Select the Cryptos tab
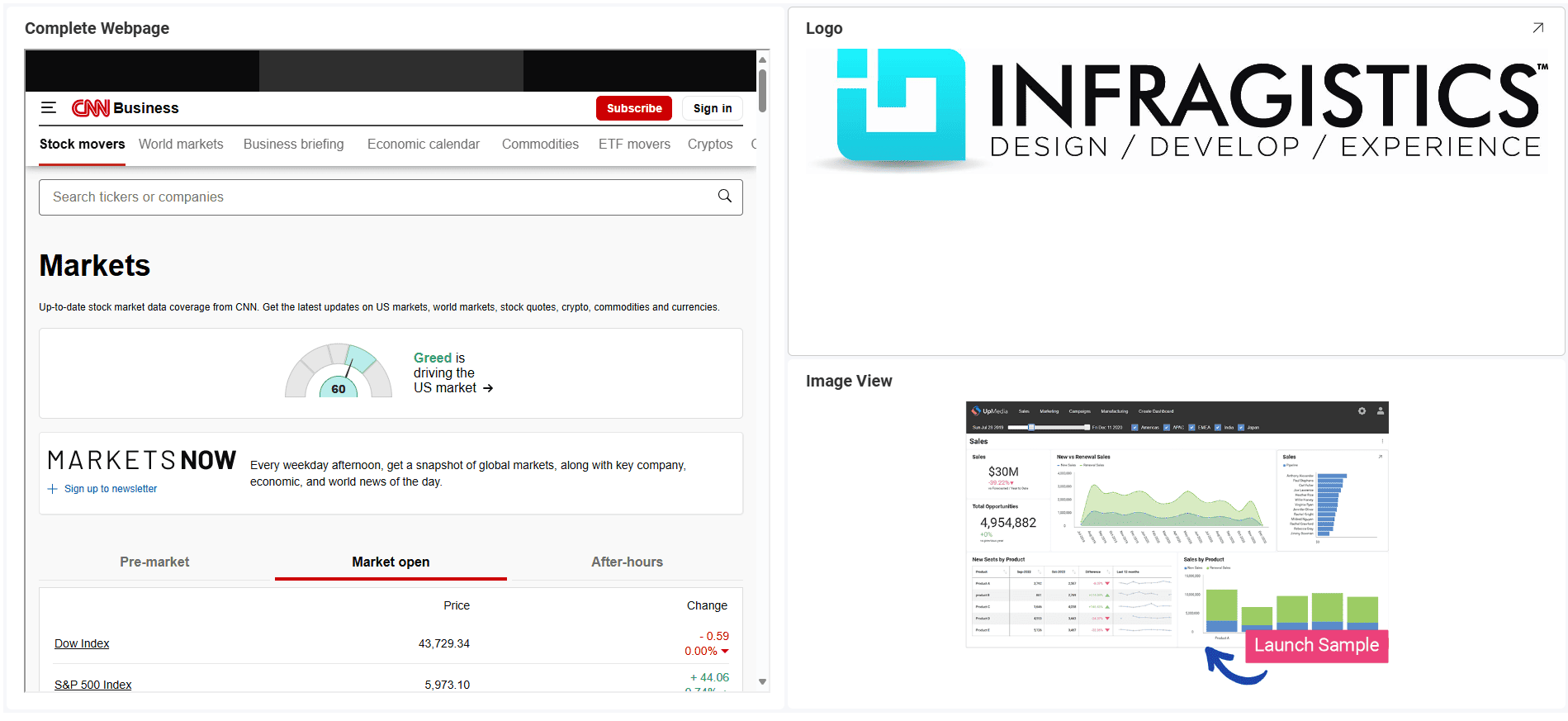Viewport: 1568px width, 721px height. 710,144
